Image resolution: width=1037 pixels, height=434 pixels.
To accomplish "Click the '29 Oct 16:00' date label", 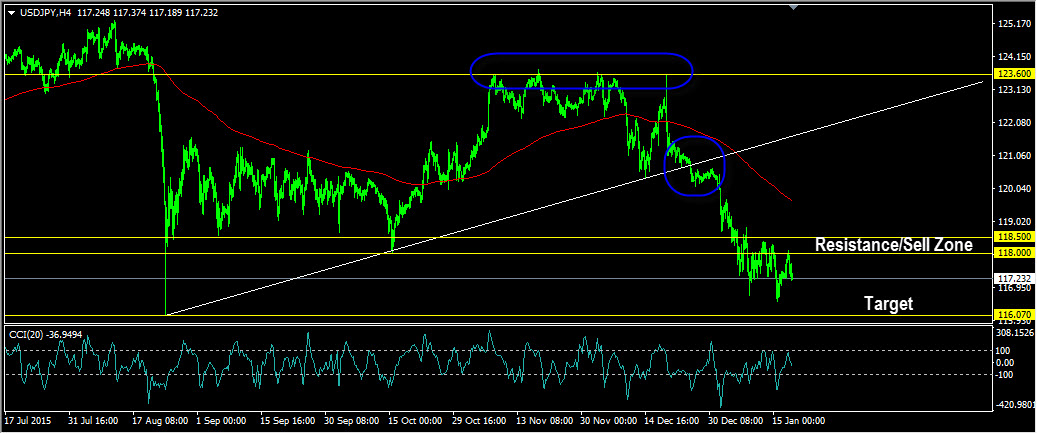I will [478, 420].
